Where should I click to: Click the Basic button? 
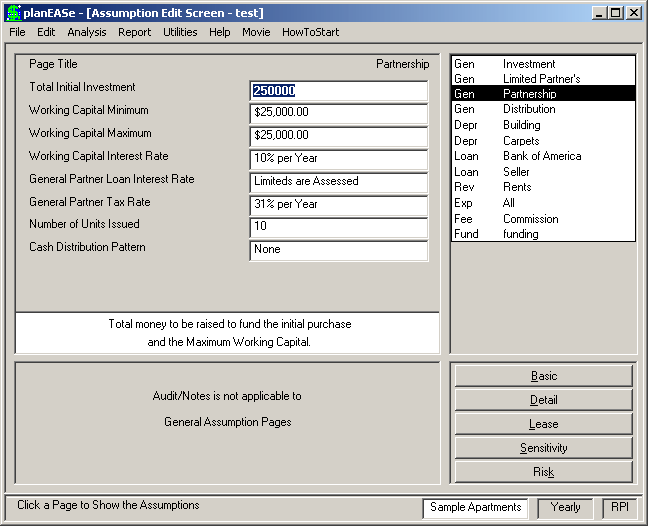tap(543, 376)
